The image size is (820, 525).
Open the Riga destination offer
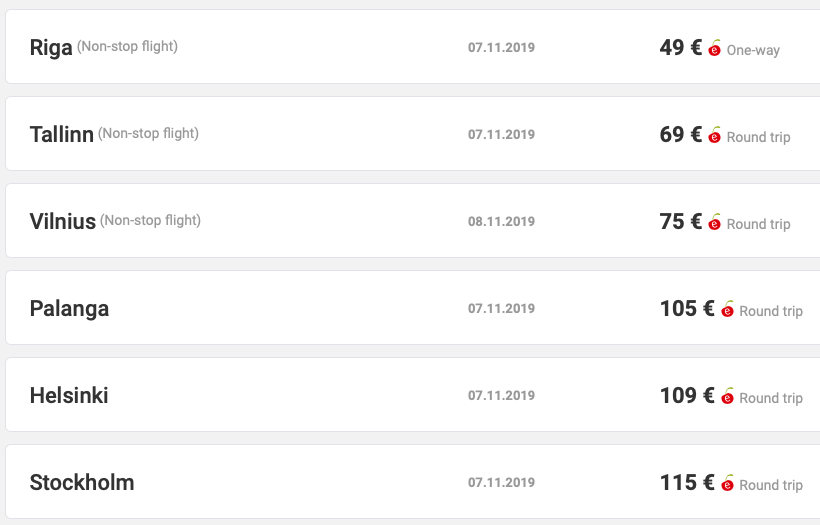413,47
